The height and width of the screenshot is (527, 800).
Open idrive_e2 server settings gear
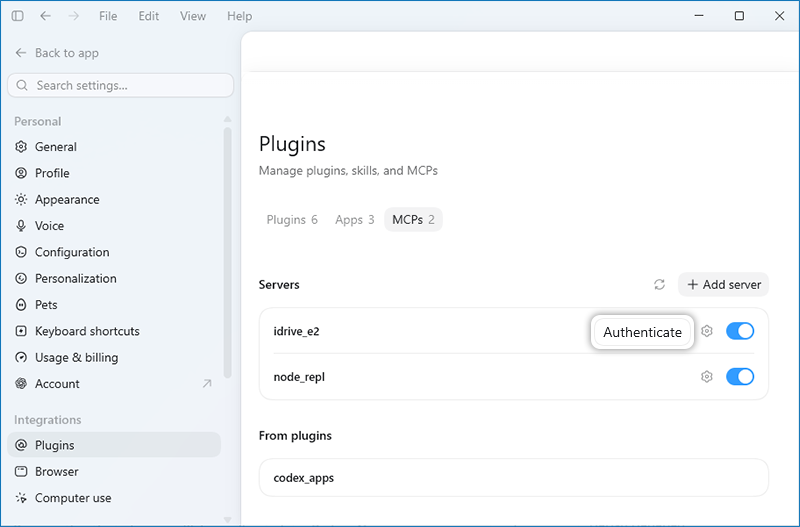tap(707, 331)
